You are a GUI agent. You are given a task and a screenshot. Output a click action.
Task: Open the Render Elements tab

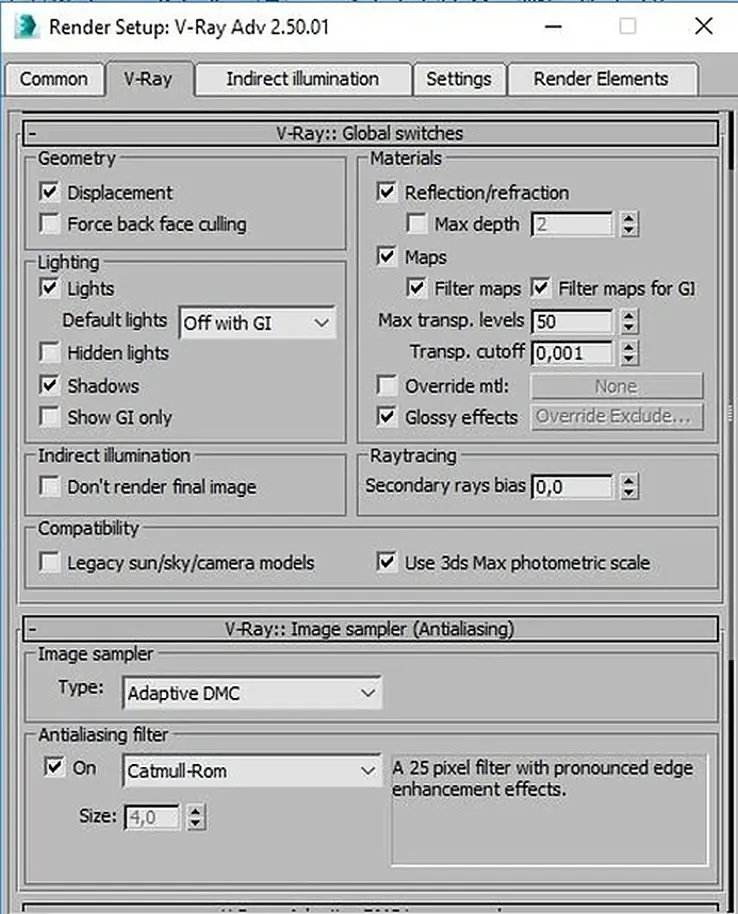click(601, 79)
